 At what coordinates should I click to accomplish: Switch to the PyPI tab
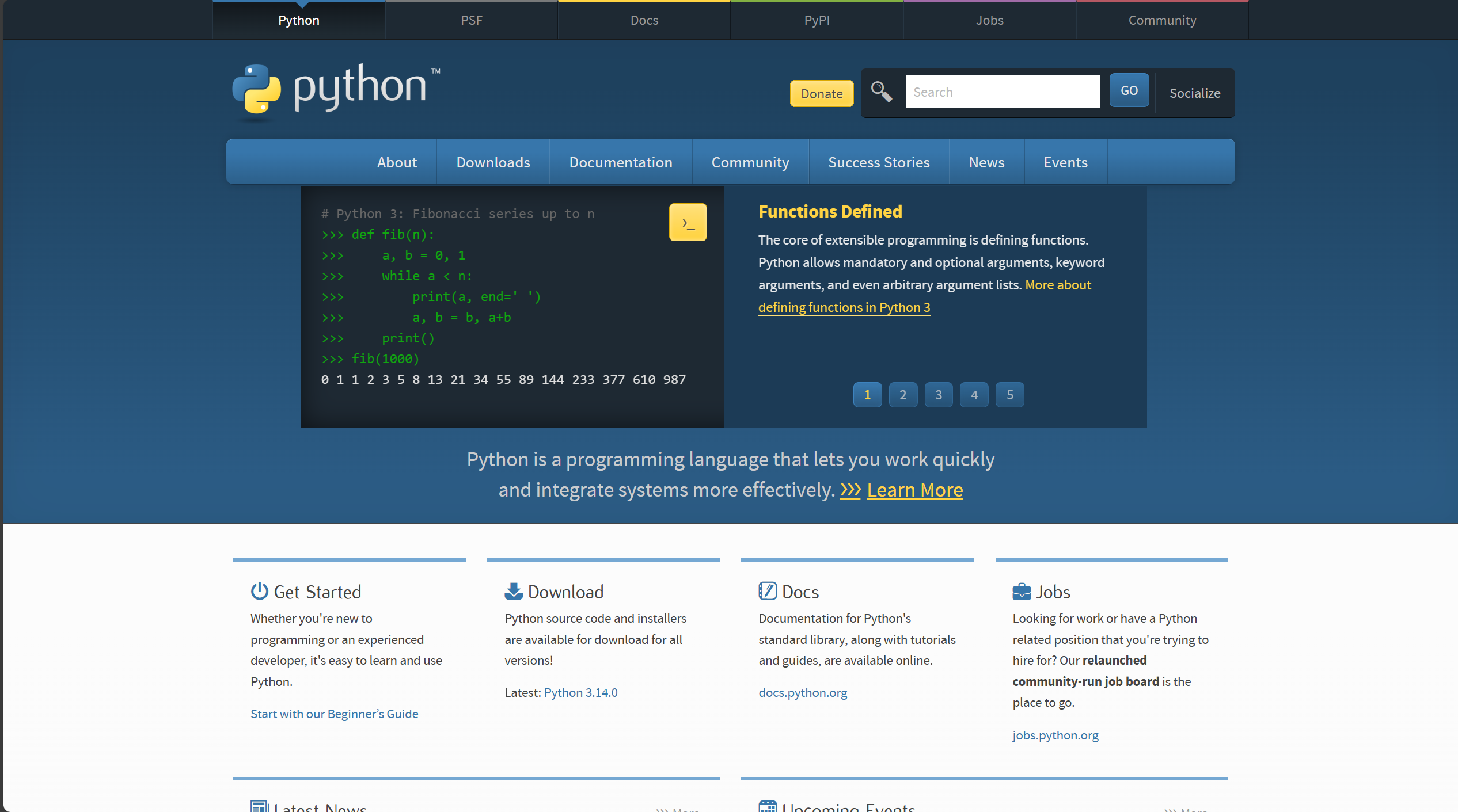[x=817, y=20]
